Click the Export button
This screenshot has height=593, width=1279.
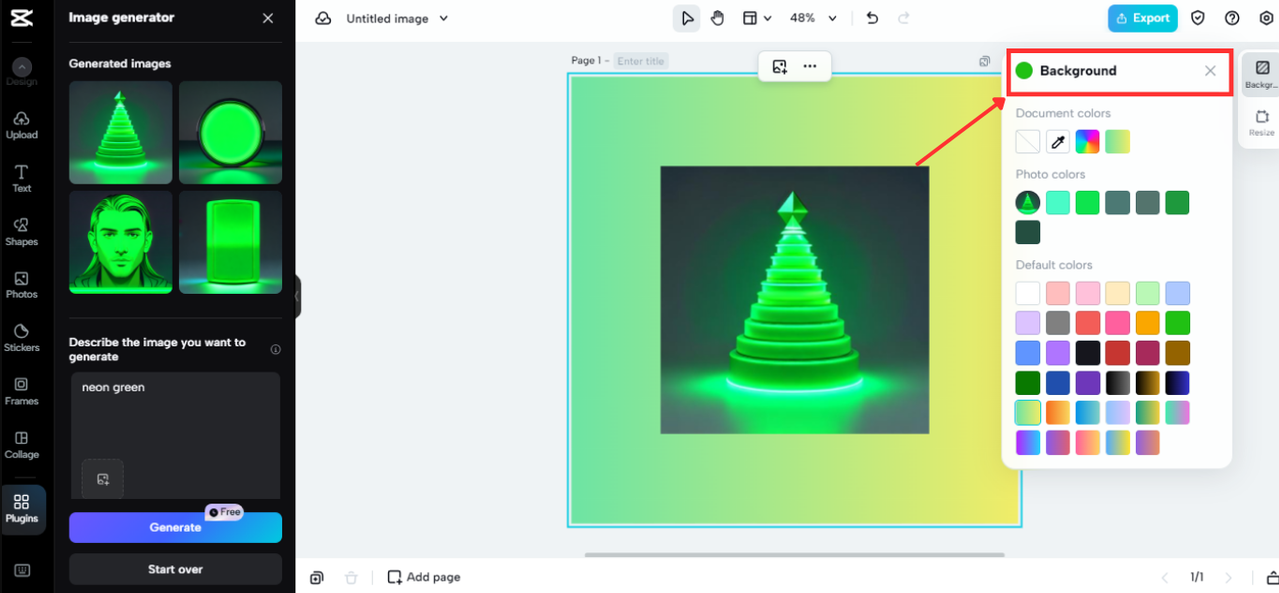pyautogui.click(x=1142, y=18)
